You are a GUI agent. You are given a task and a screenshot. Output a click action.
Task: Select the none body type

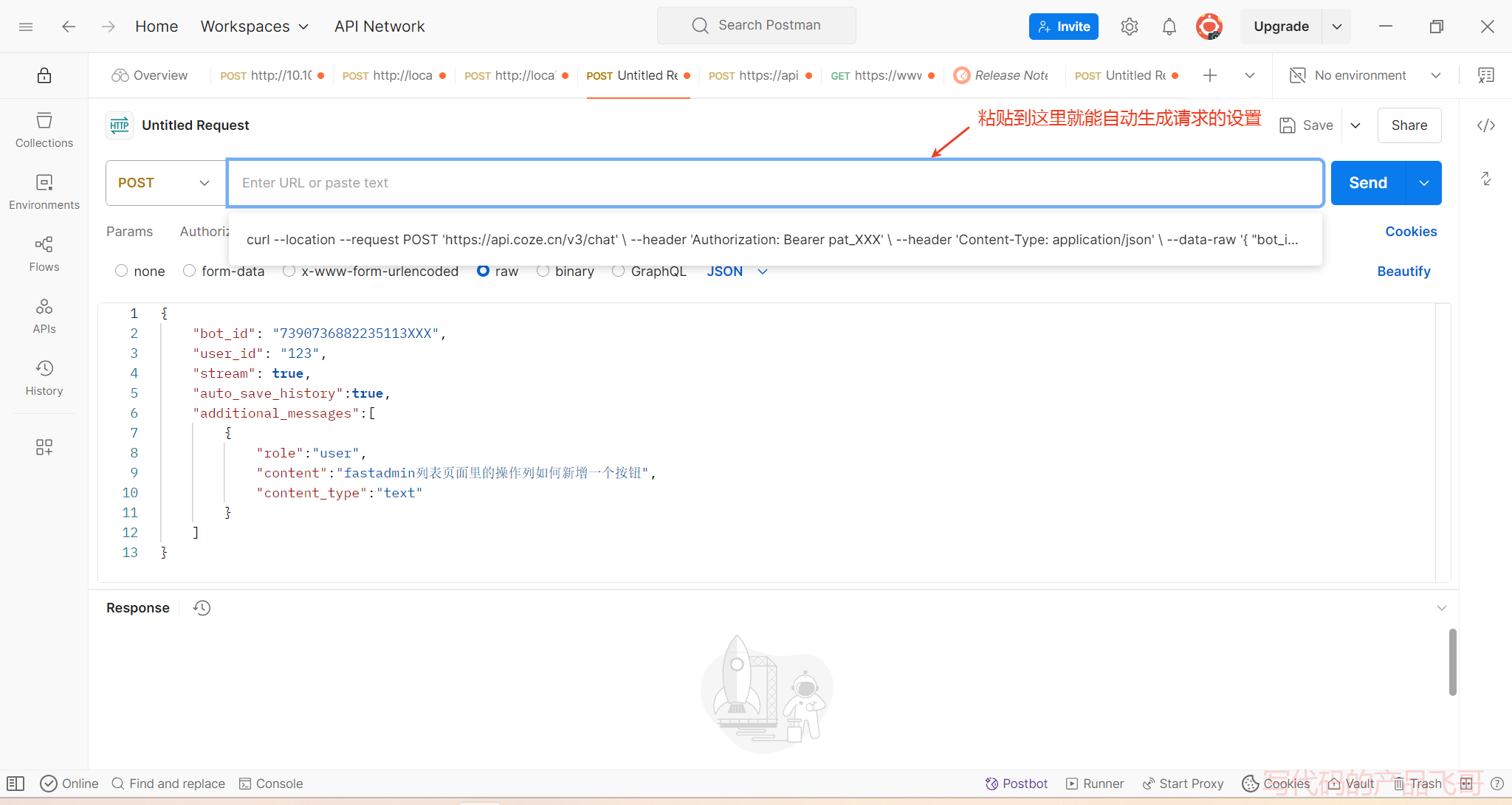[x=122, y=272]
